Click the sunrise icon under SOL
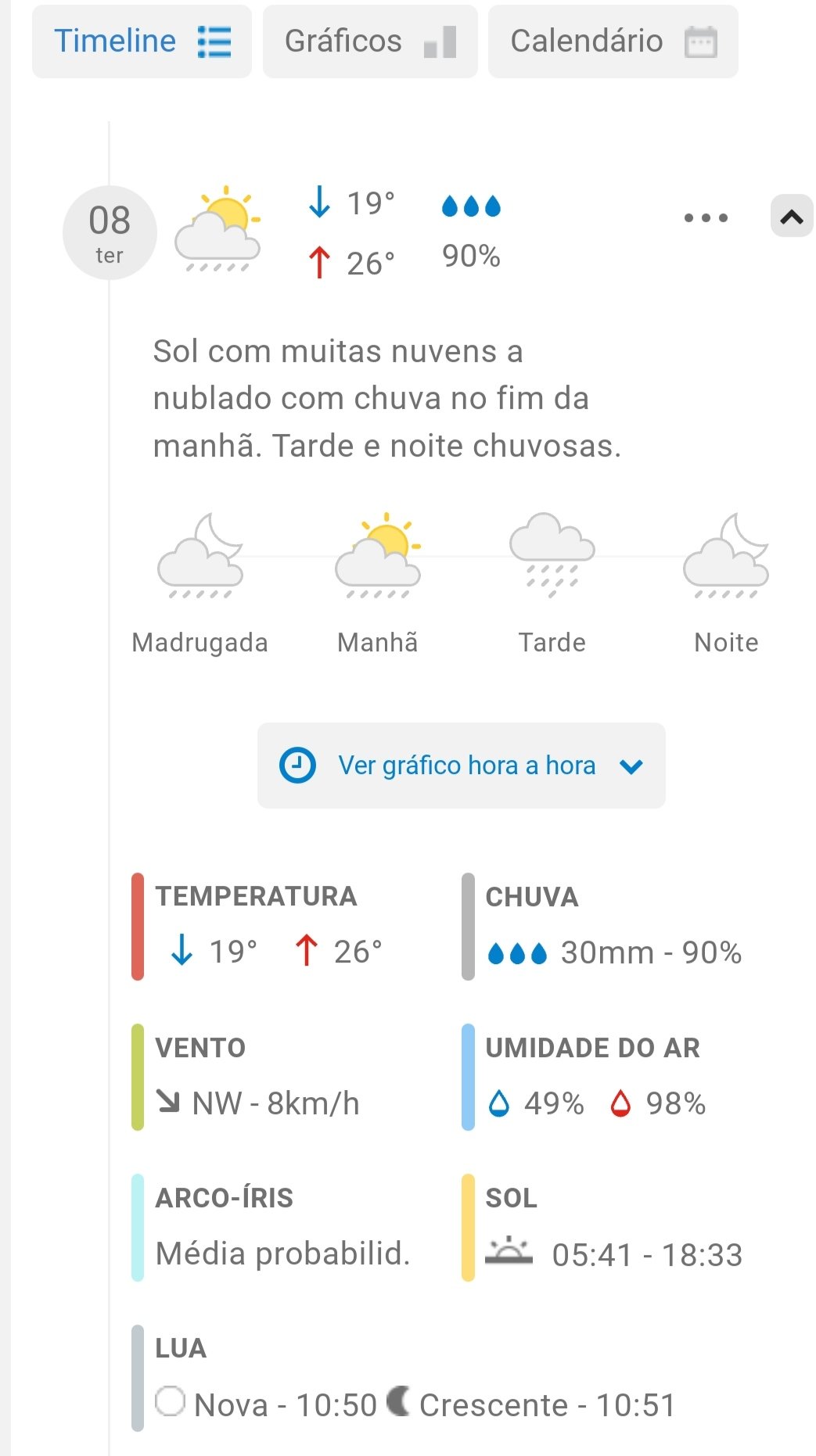Viewport: 816px width, 1456px height. pos(509,1252)
